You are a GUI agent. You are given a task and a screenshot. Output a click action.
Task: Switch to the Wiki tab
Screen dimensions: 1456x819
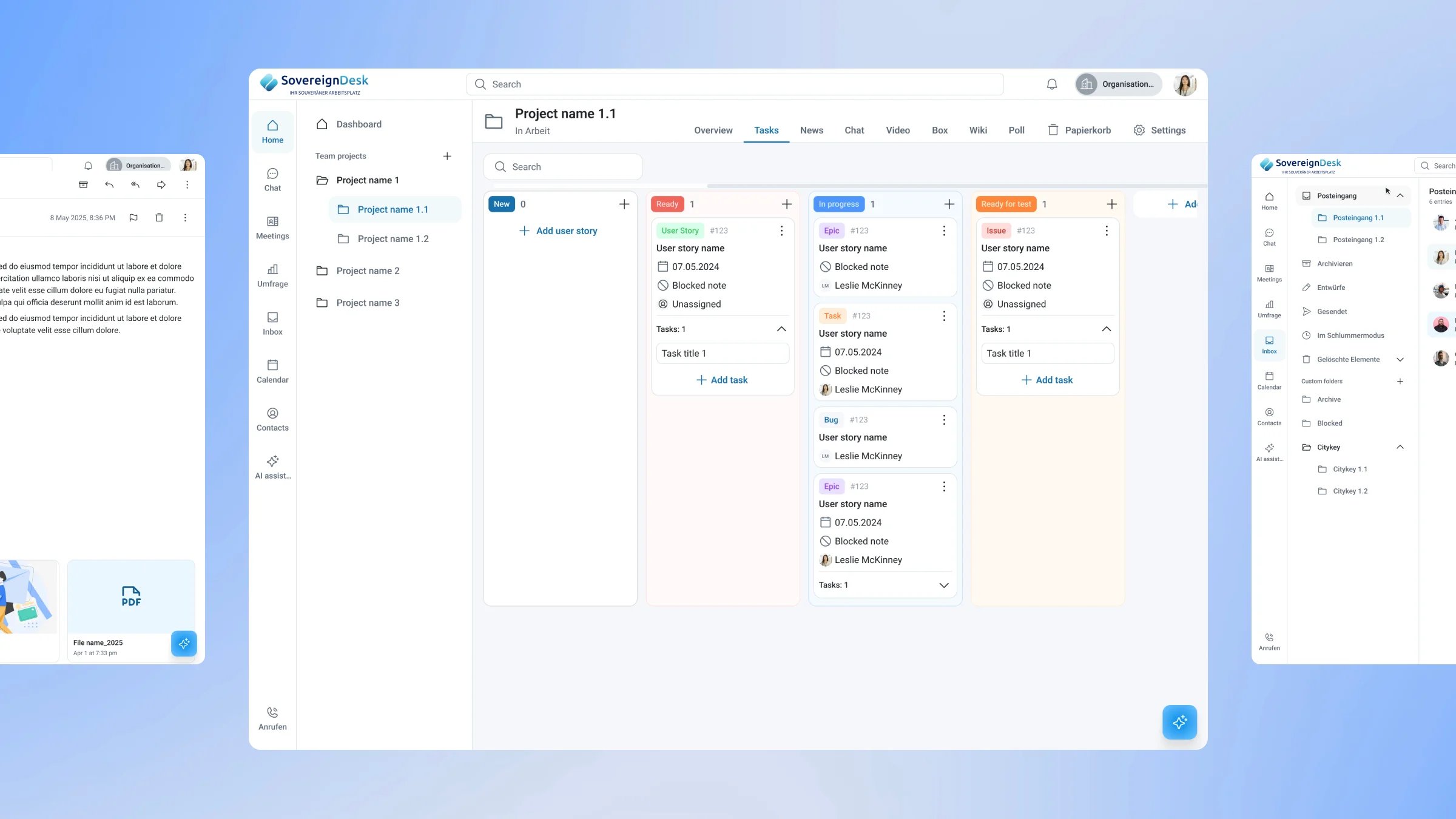coord(978,130)
